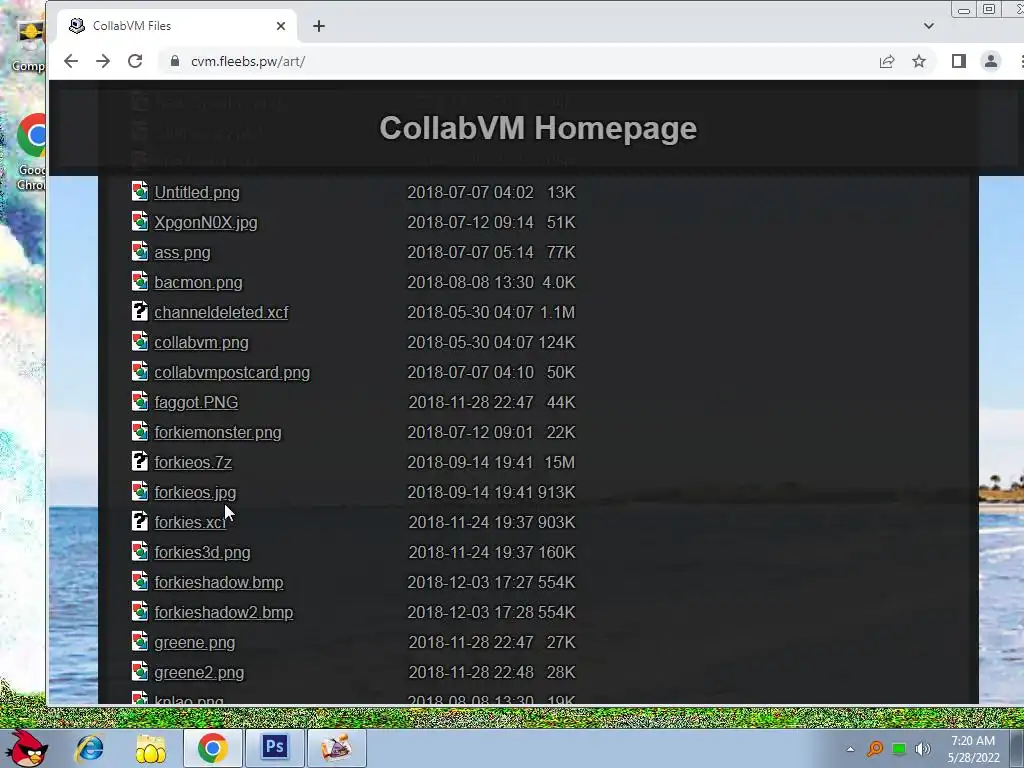The width and height of the screenshot is (1024, 768).
Task: Open the Chrome profile avatar
Action: point(991,61)
